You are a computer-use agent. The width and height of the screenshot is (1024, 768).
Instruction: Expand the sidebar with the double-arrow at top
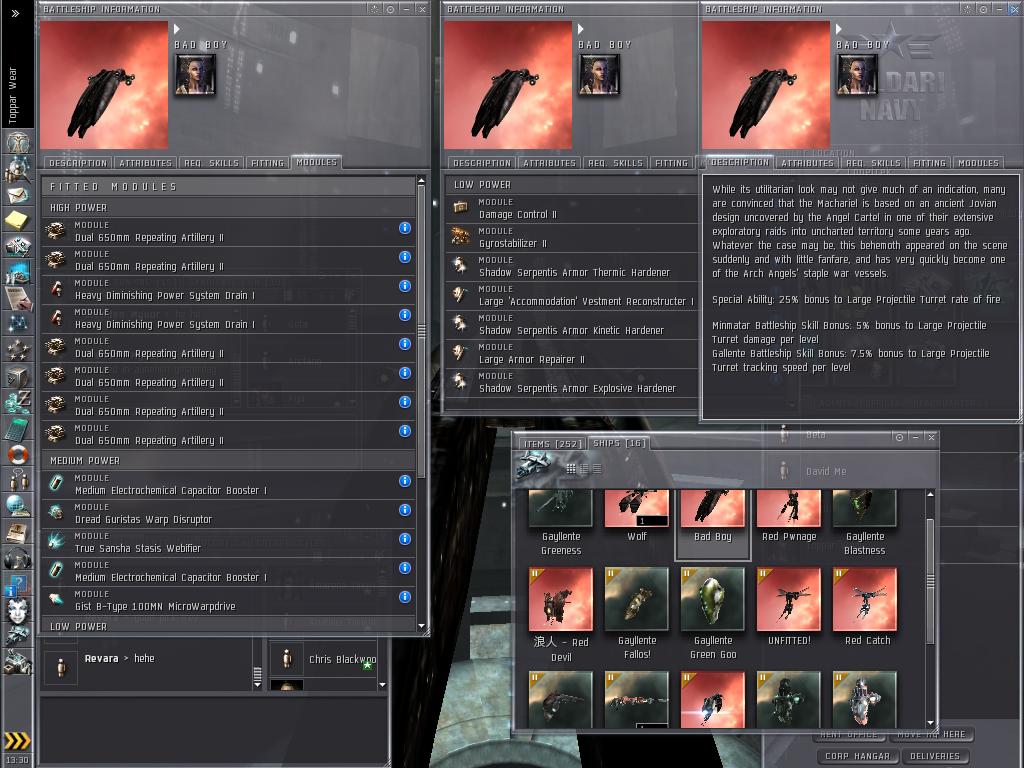coord(16,13)
